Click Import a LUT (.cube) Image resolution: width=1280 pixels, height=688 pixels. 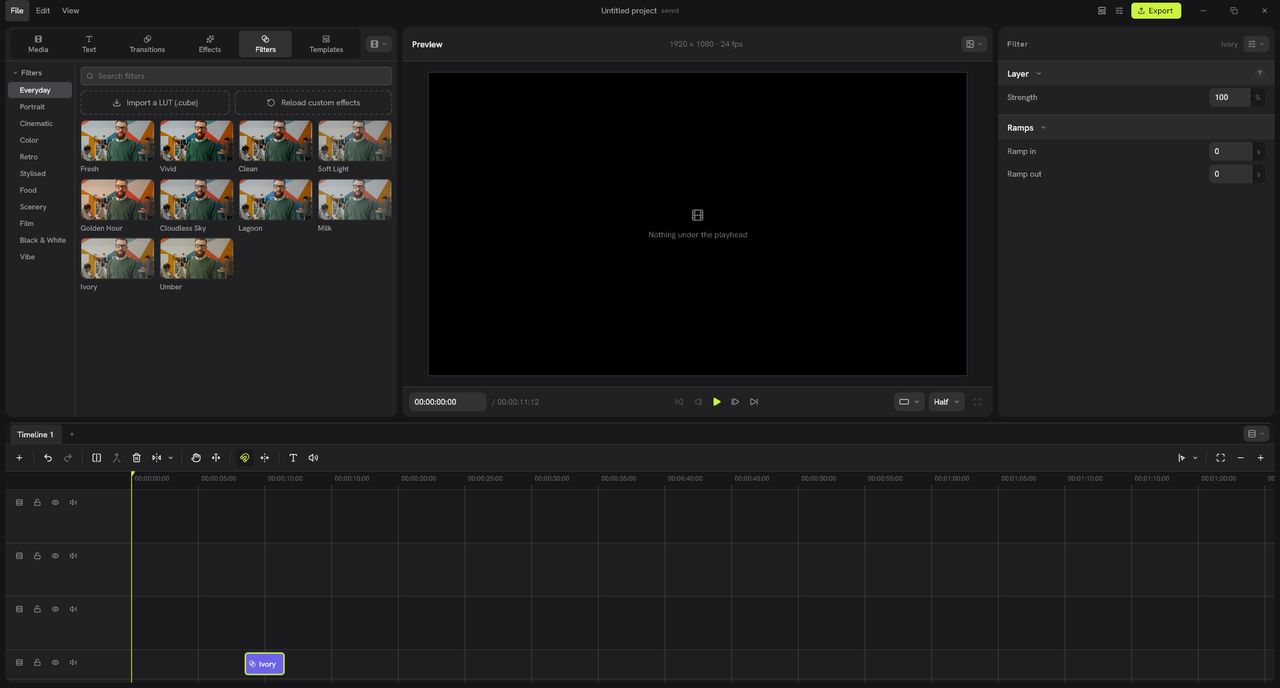click(x=155, y=103)
